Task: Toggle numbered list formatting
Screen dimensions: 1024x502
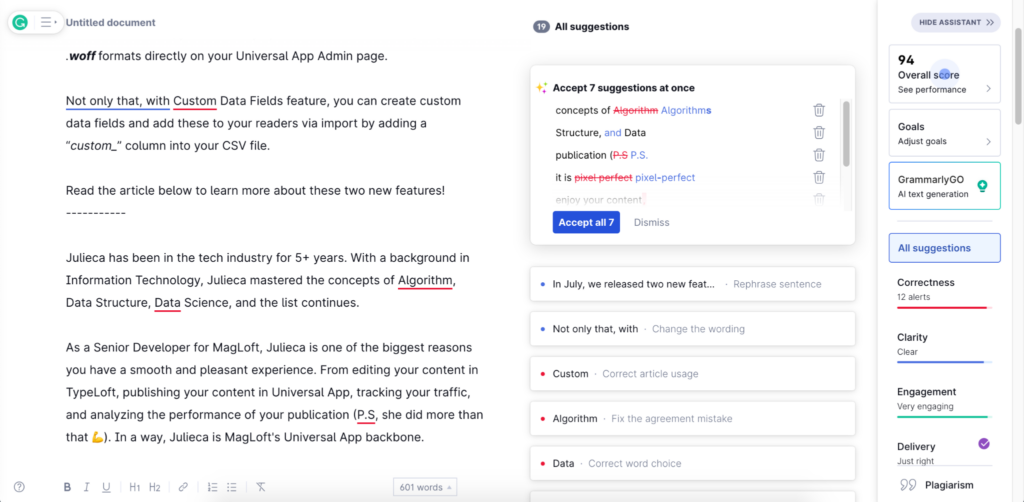Action: click(212, 487)
